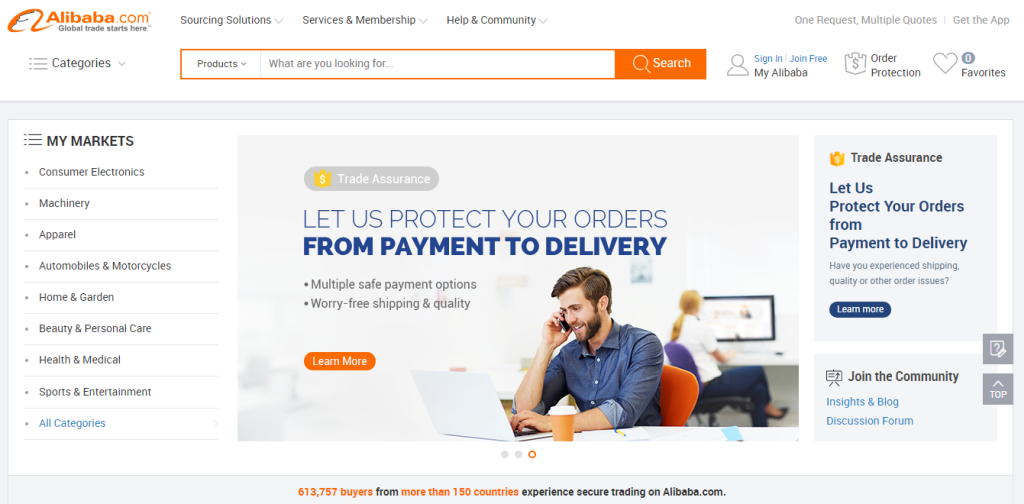Image resolution: width=1024 pixels, height=504 pixels.
Task: Open the Services & Membership menu
Action: [365, 20]
